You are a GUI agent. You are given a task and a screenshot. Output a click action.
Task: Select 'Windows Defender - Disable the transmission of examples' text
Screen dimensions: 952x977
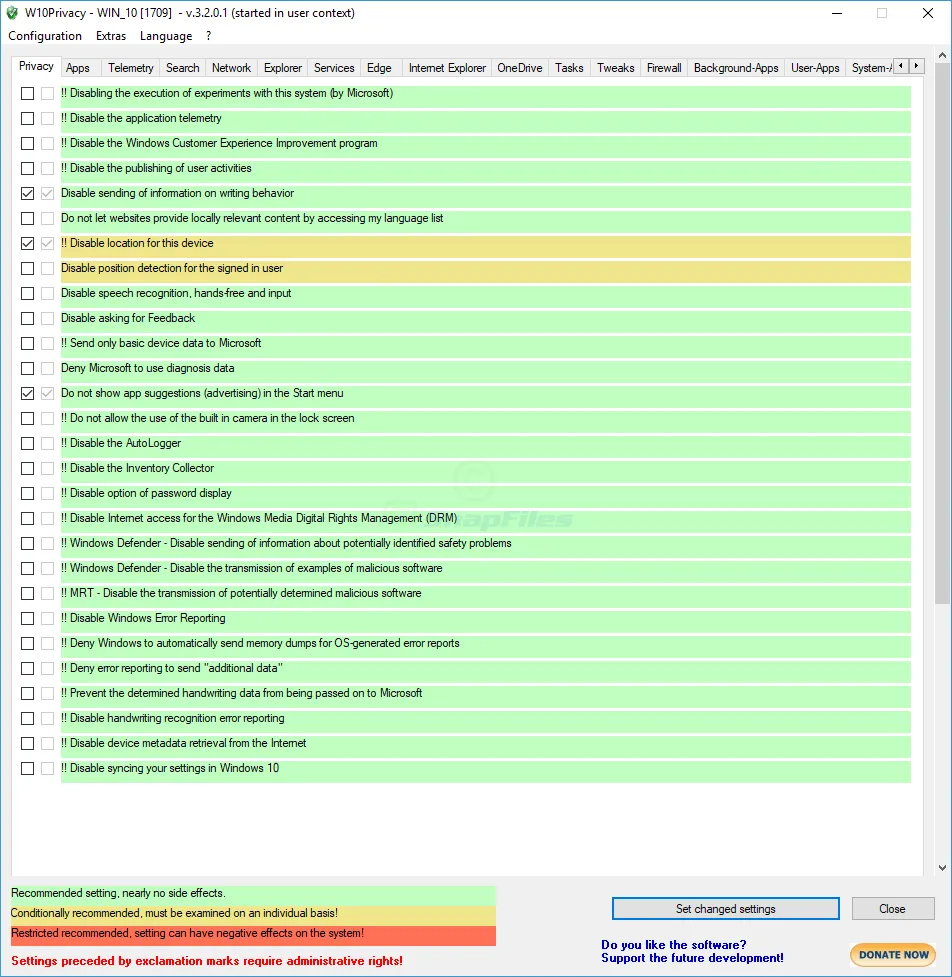pyautogui.click(x=252, y=568)
